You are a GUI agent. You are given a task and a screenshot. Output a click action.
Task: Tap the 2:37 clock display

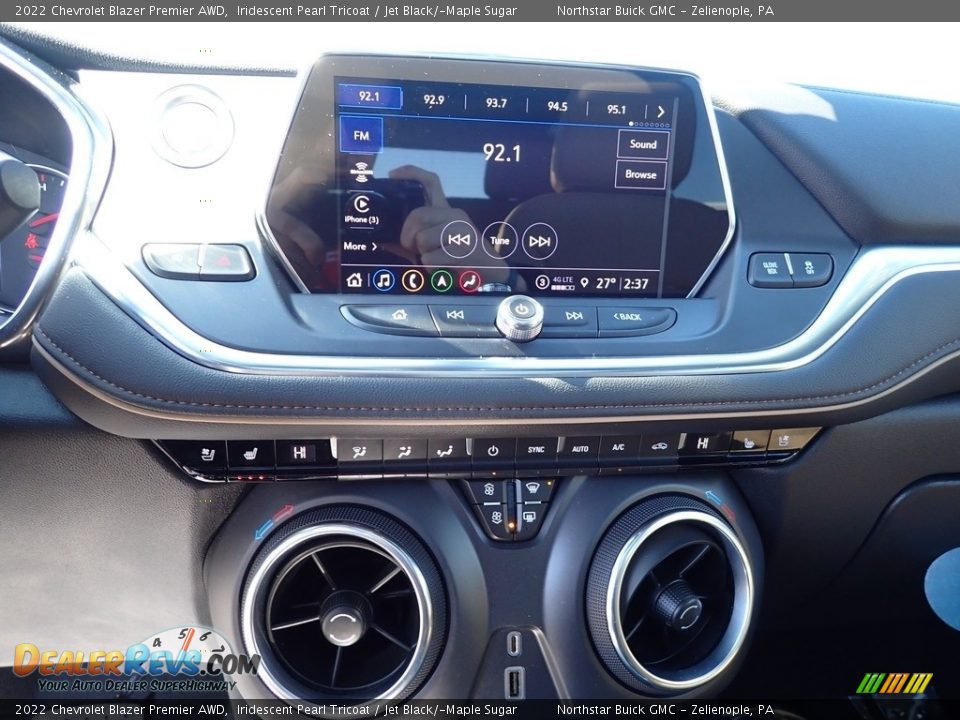click(x=636, y=284)
